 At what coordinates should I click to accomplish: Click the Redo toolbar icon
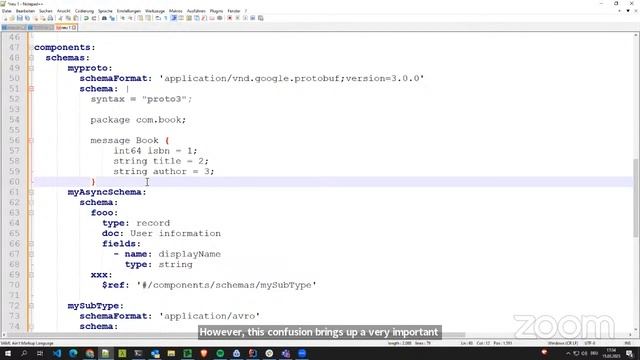tap(94, 18)
